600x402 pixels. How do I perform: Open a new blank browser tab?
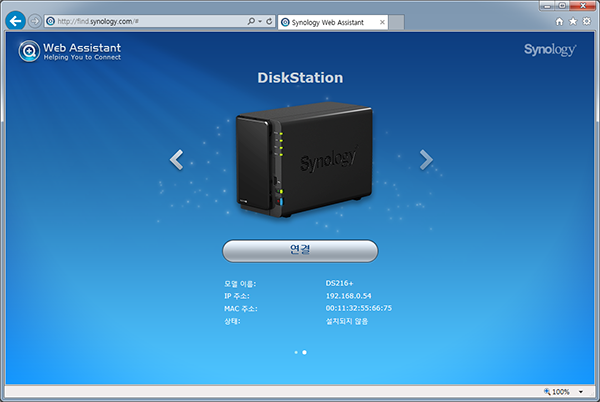pos(396,23)
